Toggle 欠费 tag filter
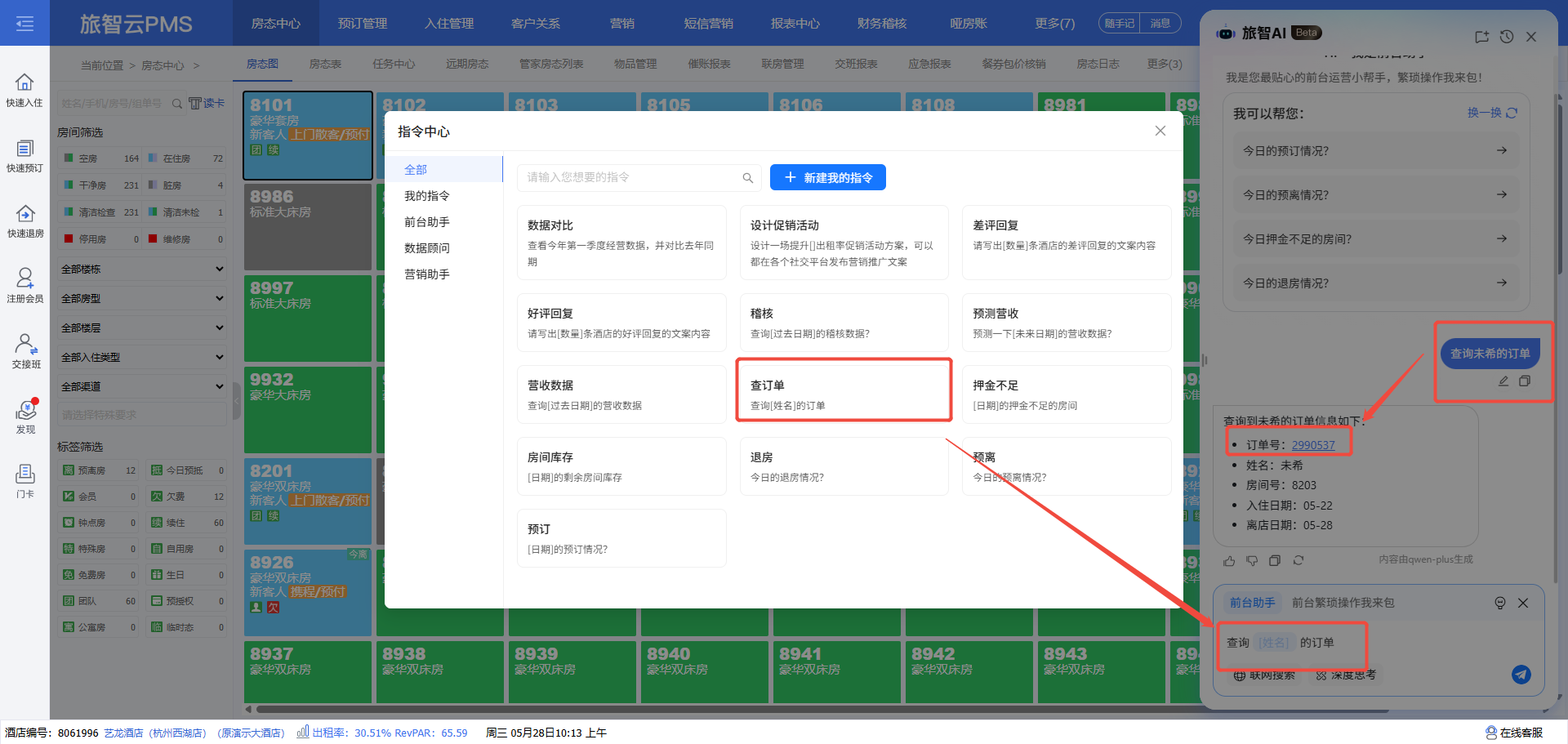1568x744 pixels. [186, 497]
